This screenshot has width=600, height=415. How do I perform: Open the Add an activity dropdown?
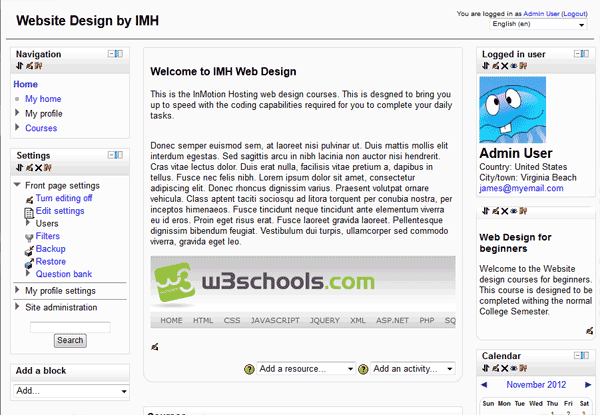[x=413, y=369]
